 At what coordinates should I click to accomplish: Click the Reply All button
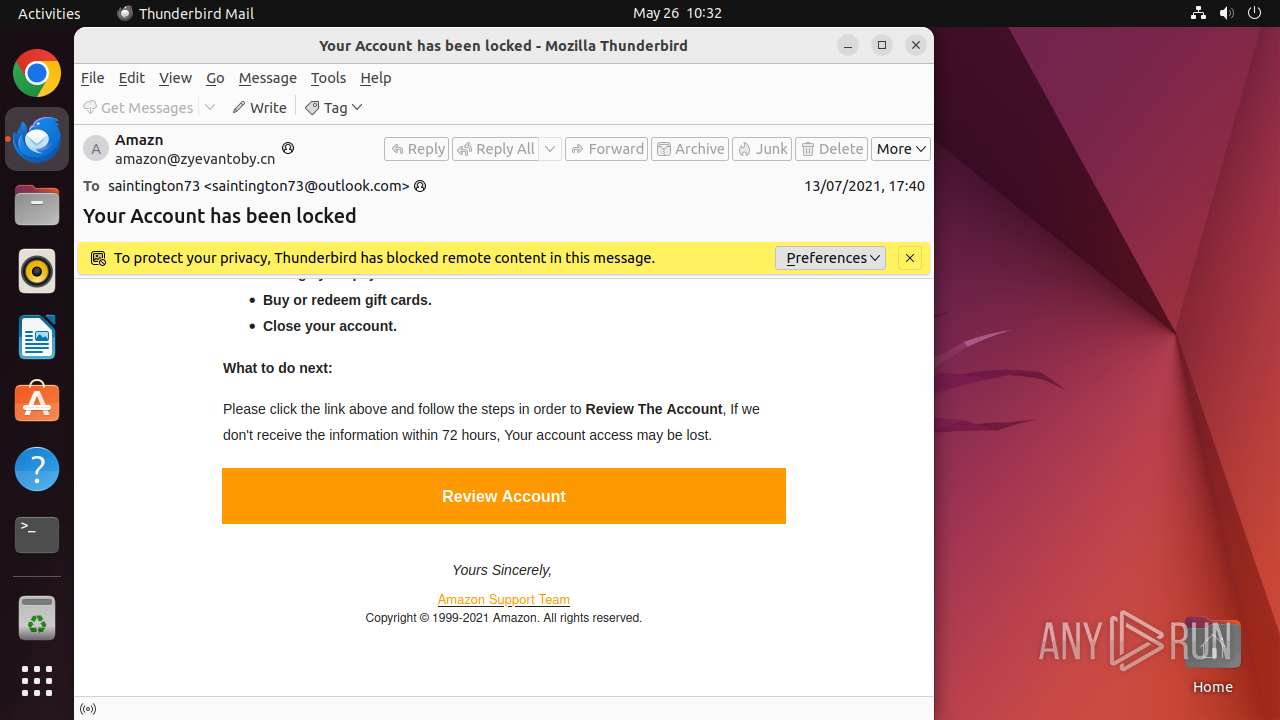tap(496, 149)
